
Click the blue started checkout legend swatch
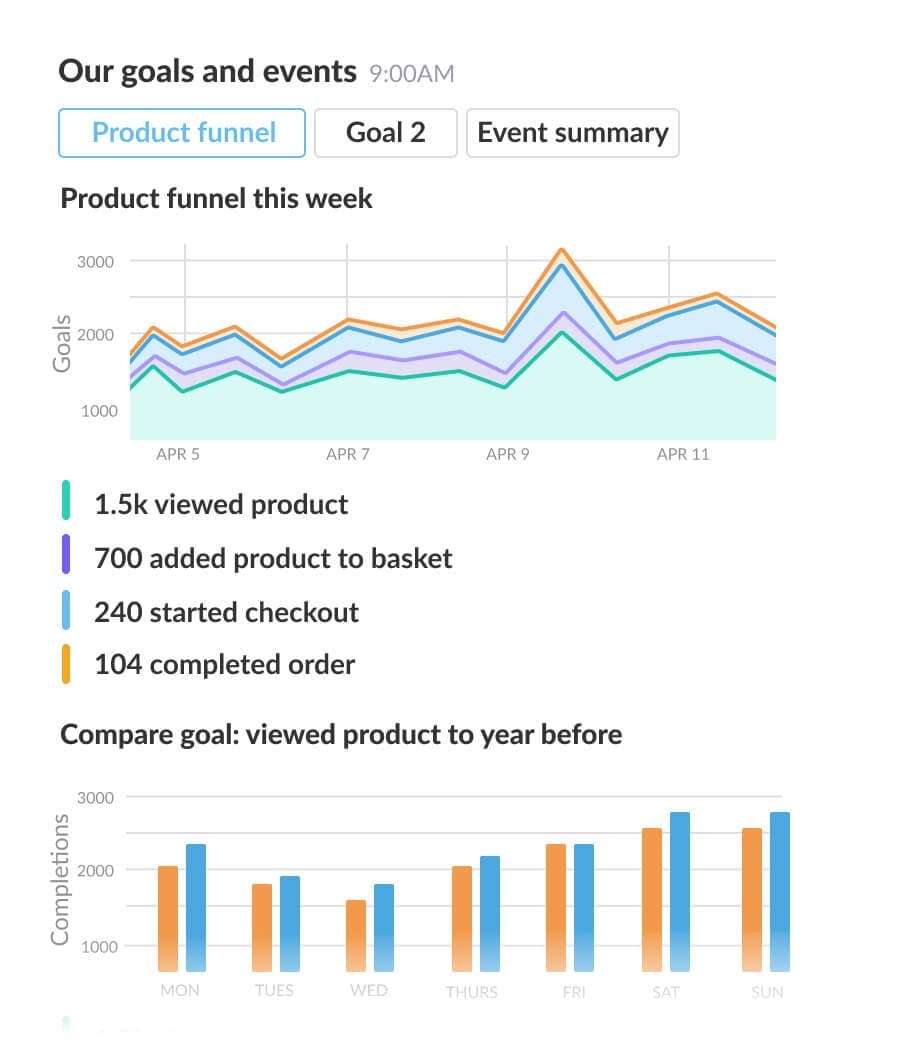coord(65,610)
